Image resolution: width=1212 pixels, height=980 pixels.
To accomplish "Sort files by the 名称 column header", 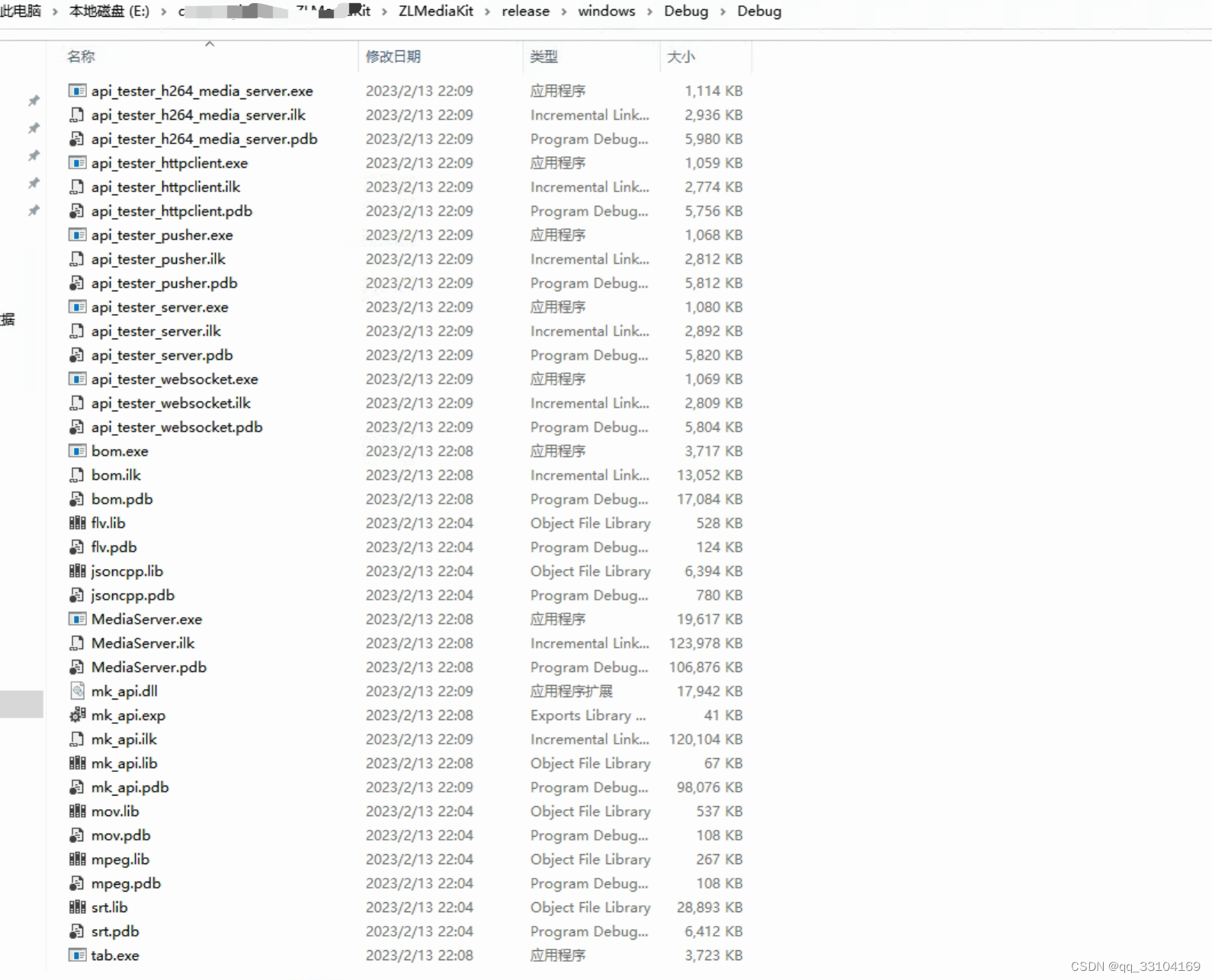I will coord(82,56).
